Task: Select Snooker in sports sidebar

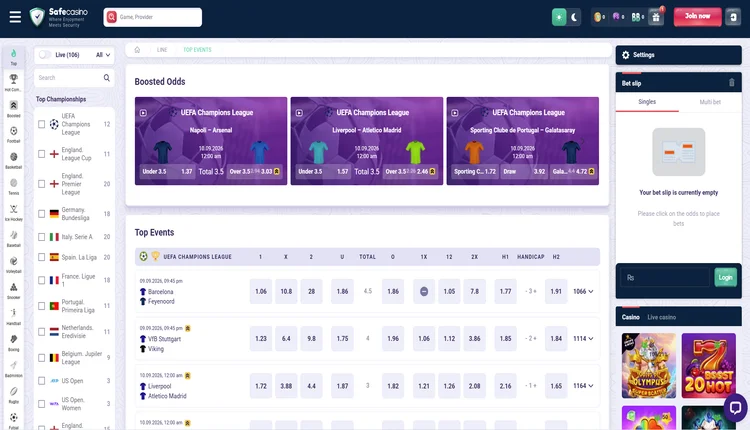Action: (x=13, y=290)
